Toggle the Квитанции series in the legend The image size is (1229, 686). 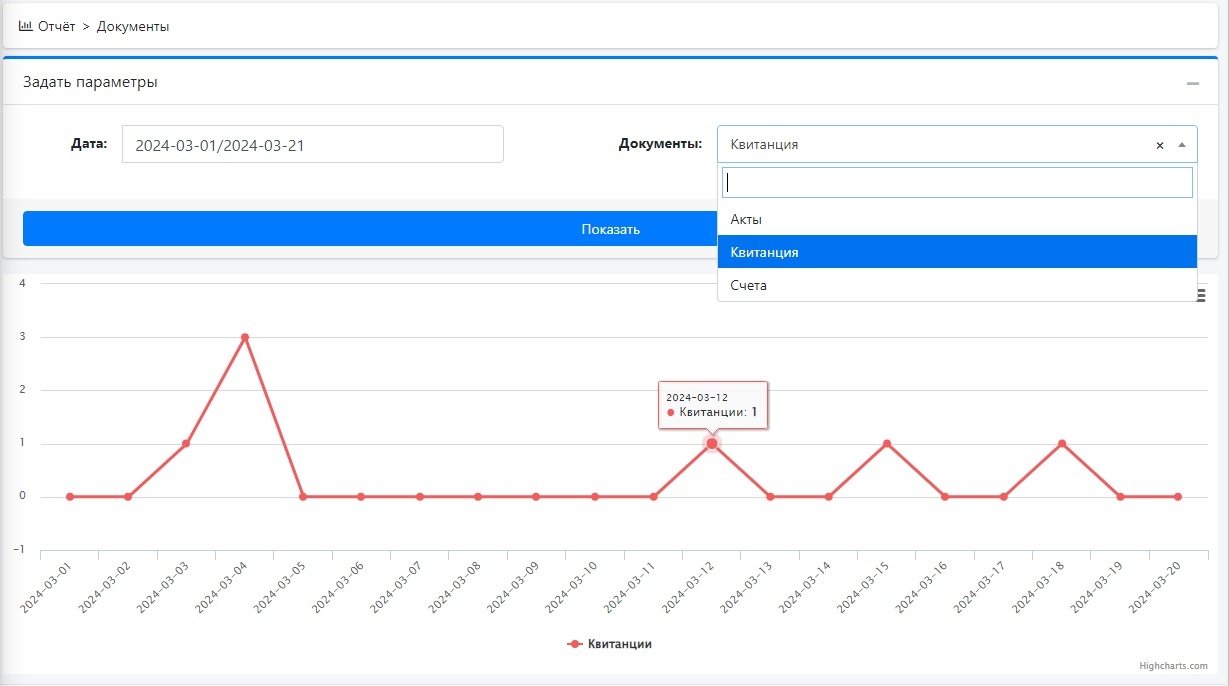click(x=610, y=644)
